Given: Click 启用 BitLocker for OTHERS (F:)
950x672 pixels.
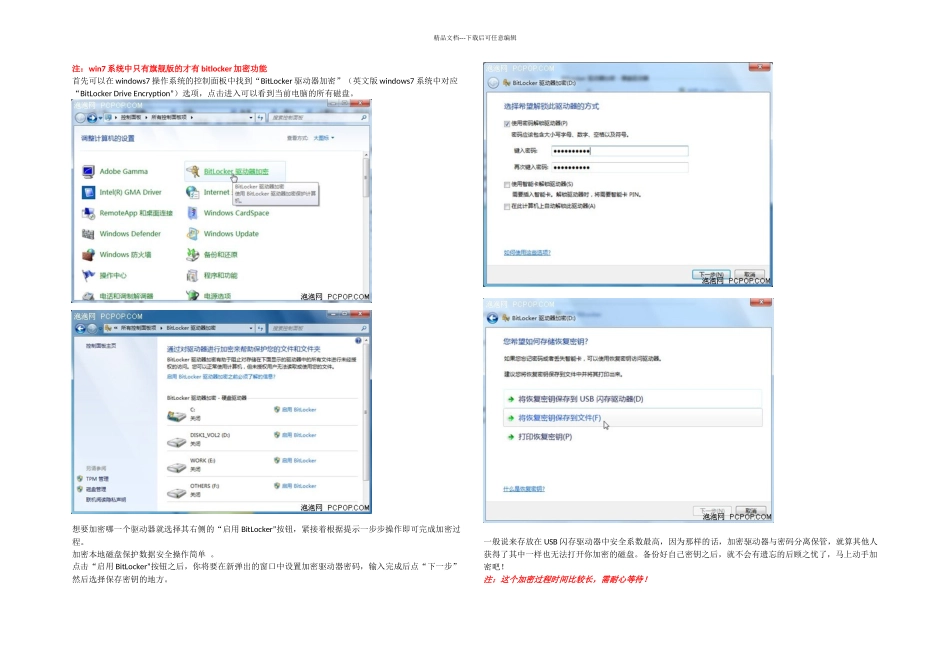Looking at the screenshot, I should click(x=299, y=486).
